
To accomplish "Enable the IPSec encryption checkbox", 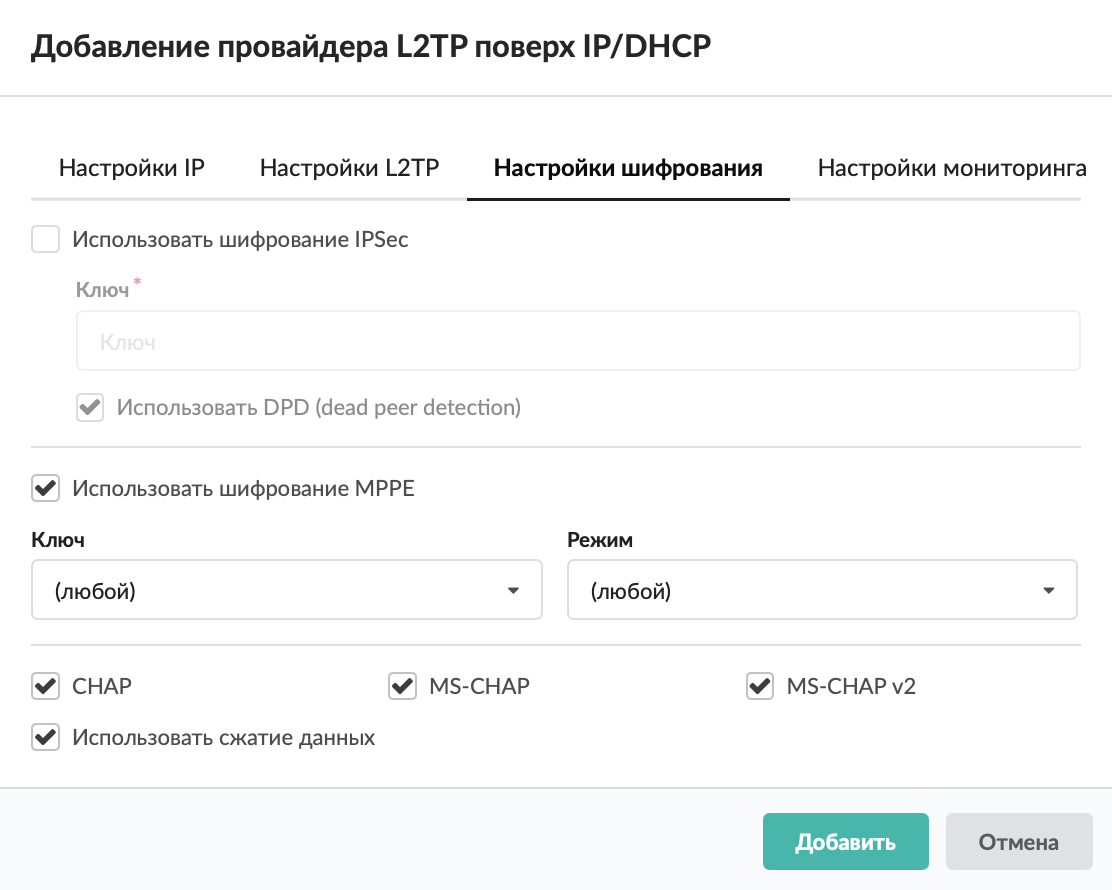I will [46, 240].
